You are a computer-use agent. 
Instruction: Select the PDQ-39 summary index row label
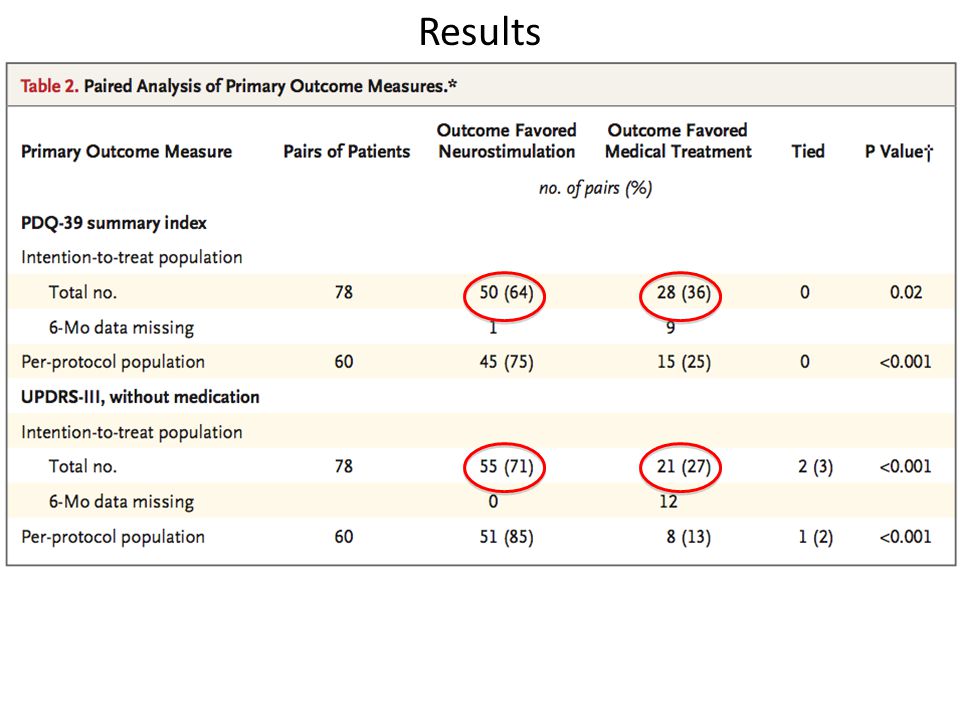(114, 223)
